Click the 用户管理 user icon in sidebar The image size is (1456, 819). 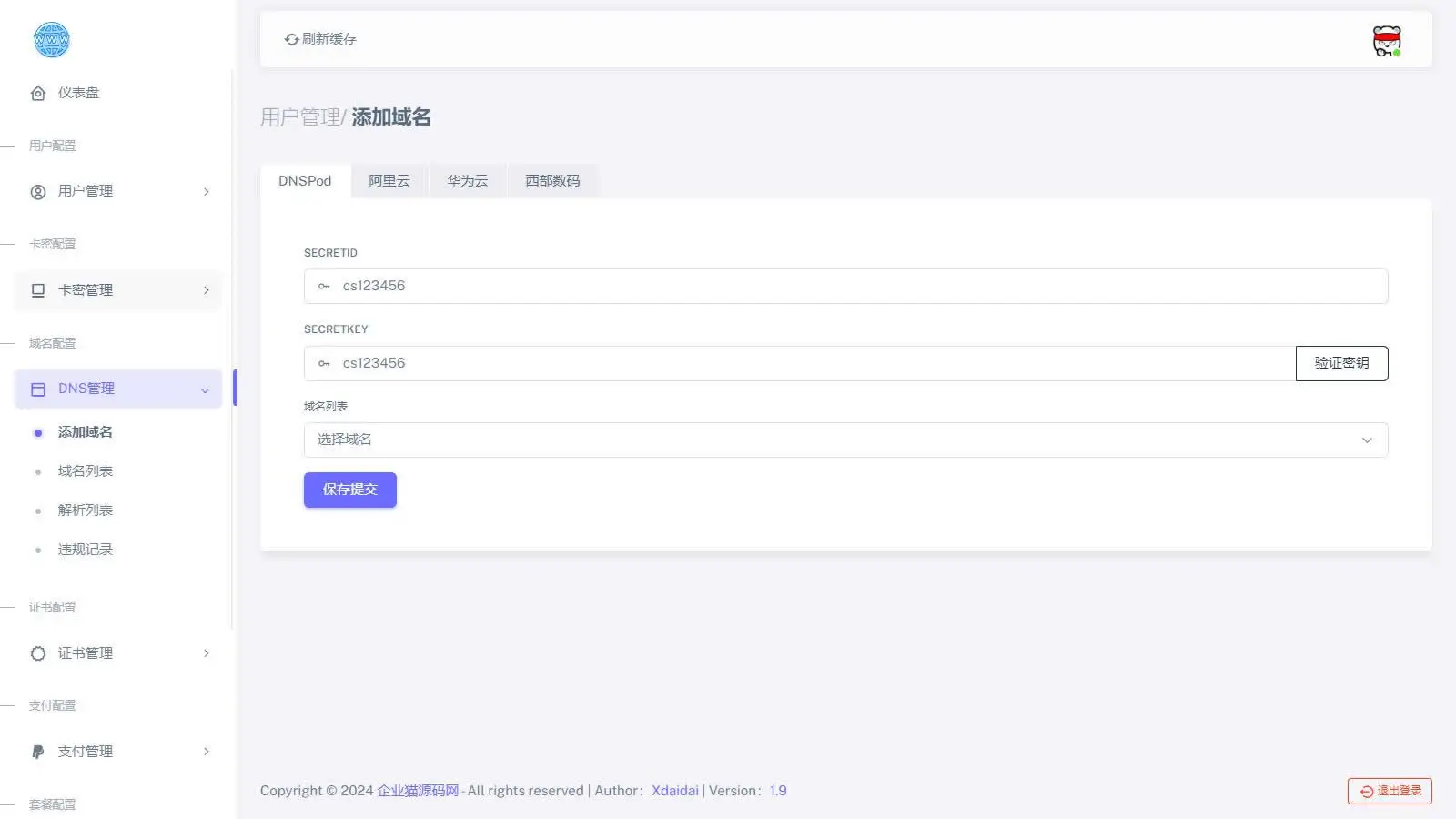pyautogui.click(x=38, y=191)
